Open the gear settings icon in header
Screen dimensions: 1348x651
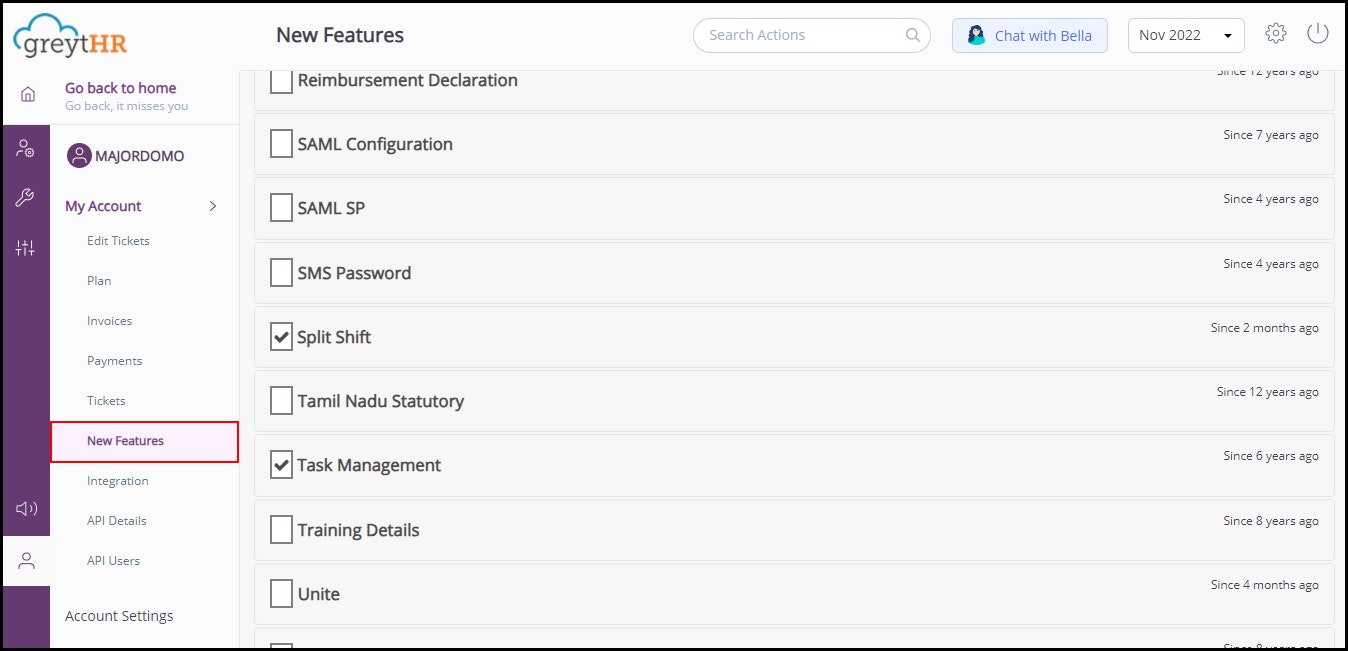tap(1275, 34)
